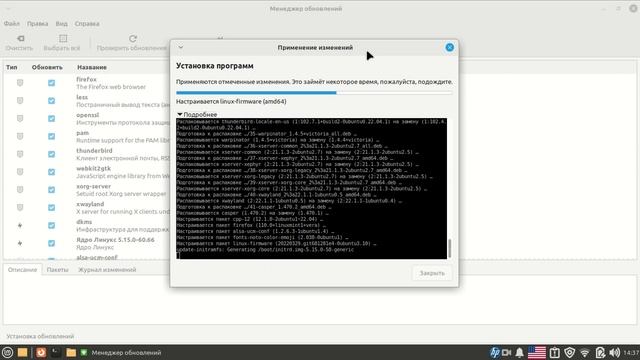Uncheck the xorg-server update checkbox
640x360 pixels.
[51, 190]
